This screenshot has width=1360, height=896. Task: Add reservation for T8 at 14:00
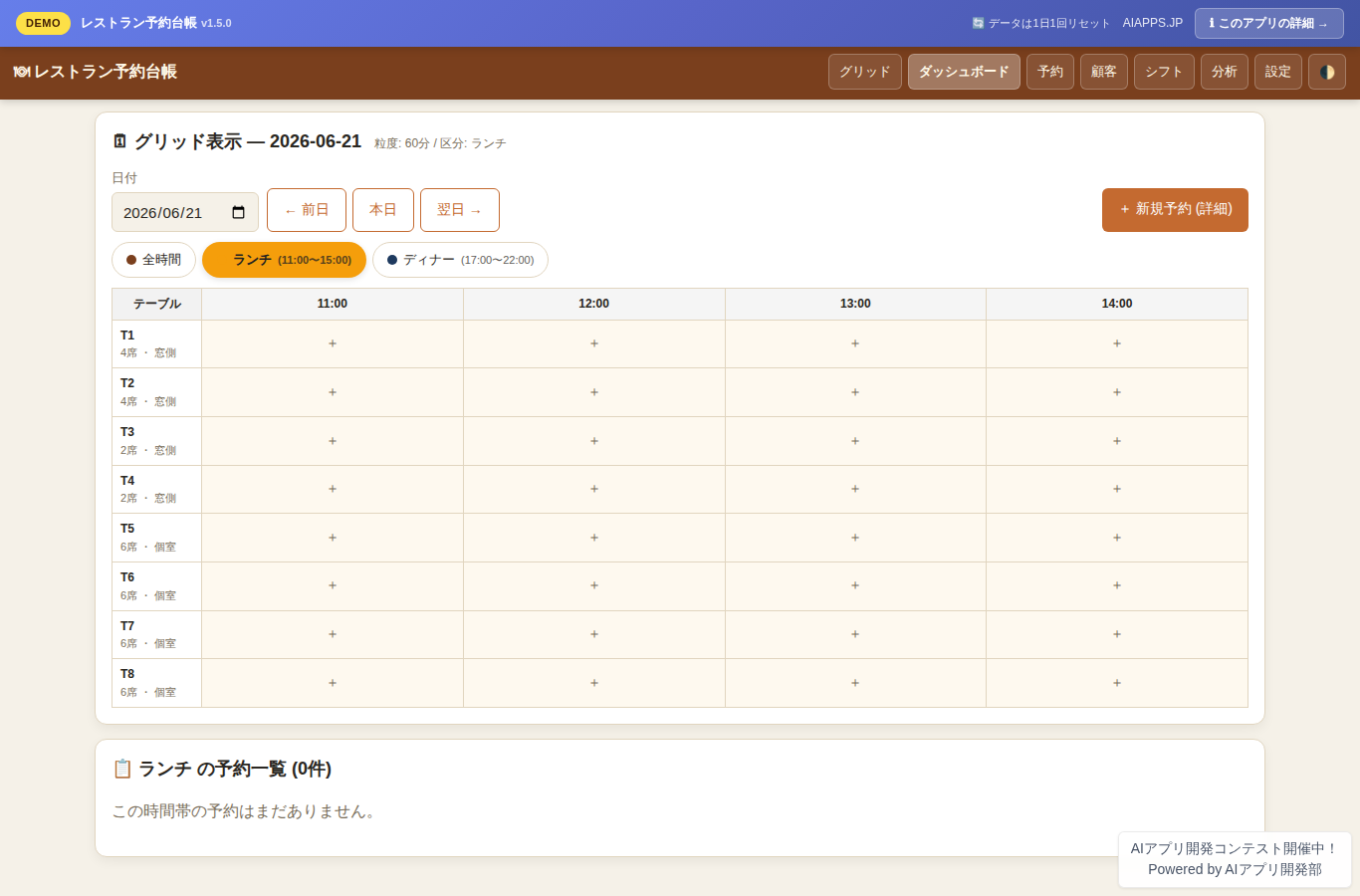(x=1117, y=683)
